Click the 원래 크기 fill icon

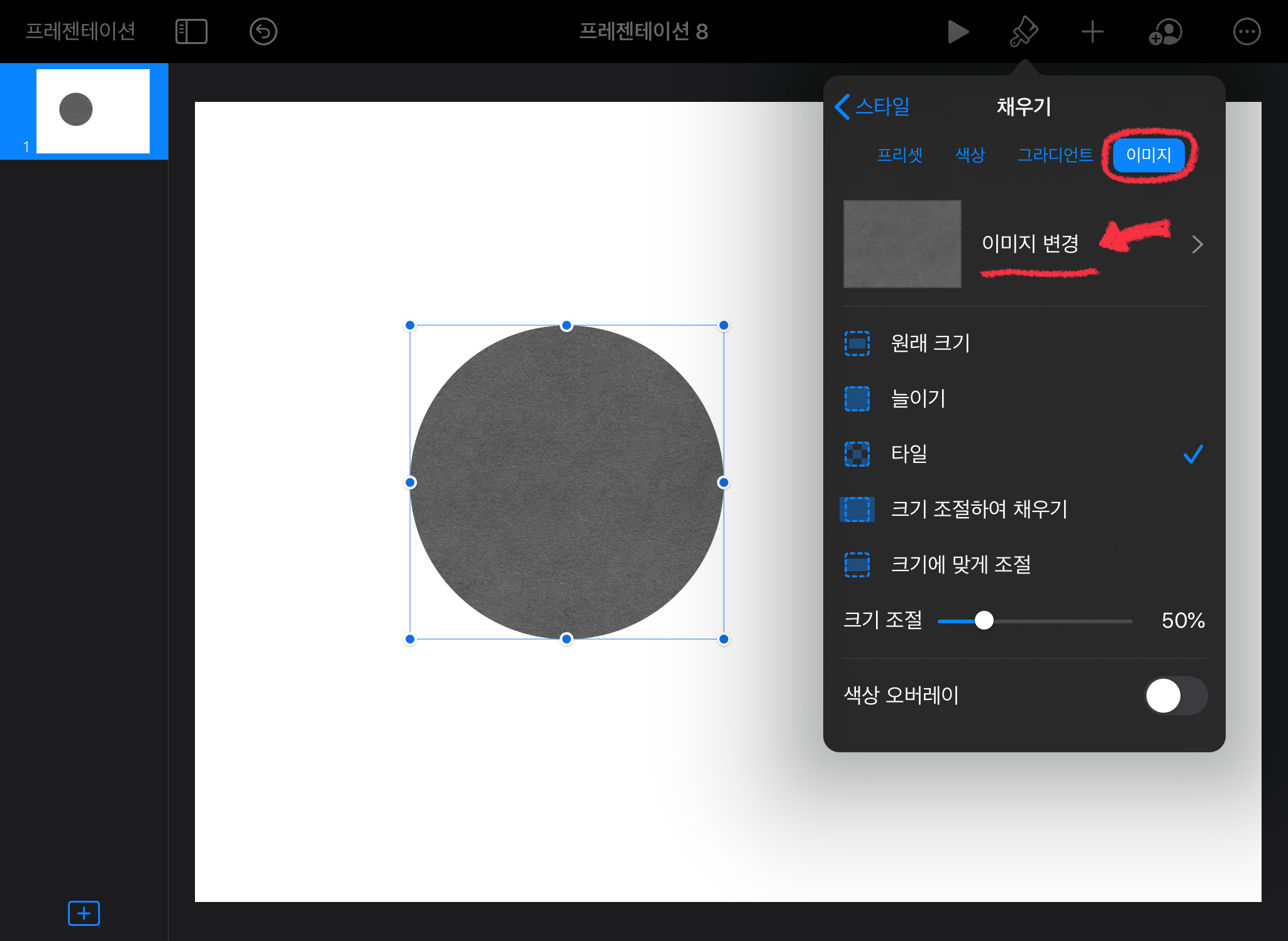coord(857,343)
